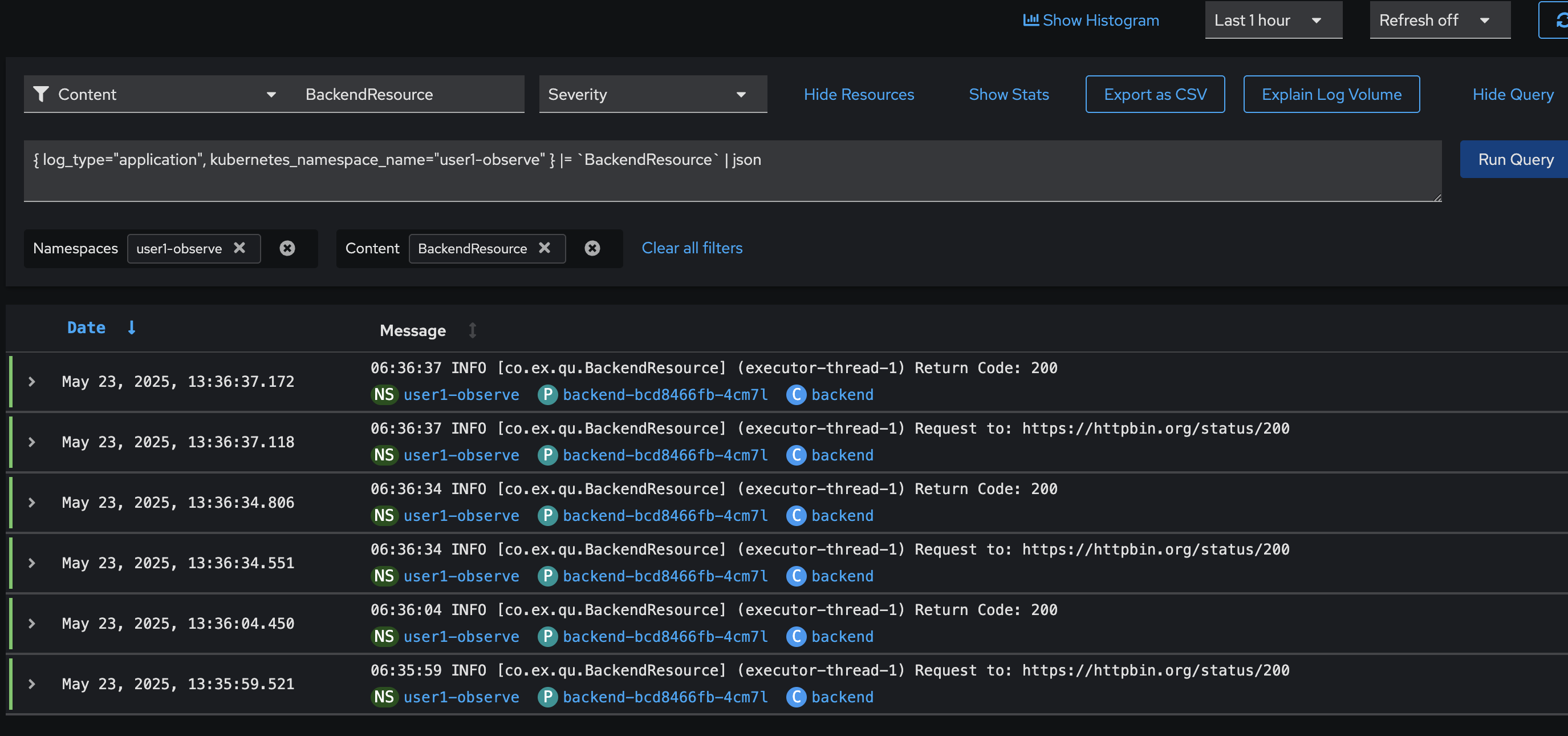Open user1-observe link in 13:36:37.172 row
Screen dimensions: 1568x736
(461, 395)
